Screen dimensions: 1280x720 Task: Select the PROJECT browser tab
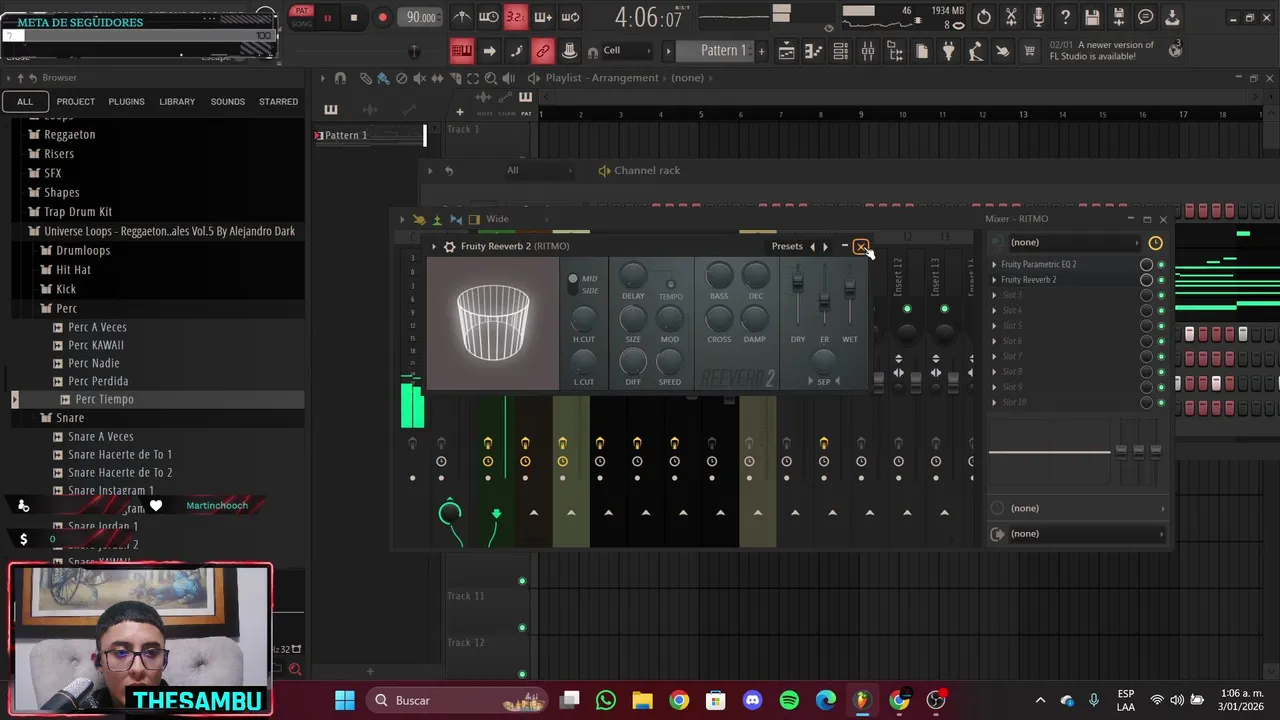click(x=76, y=101)
